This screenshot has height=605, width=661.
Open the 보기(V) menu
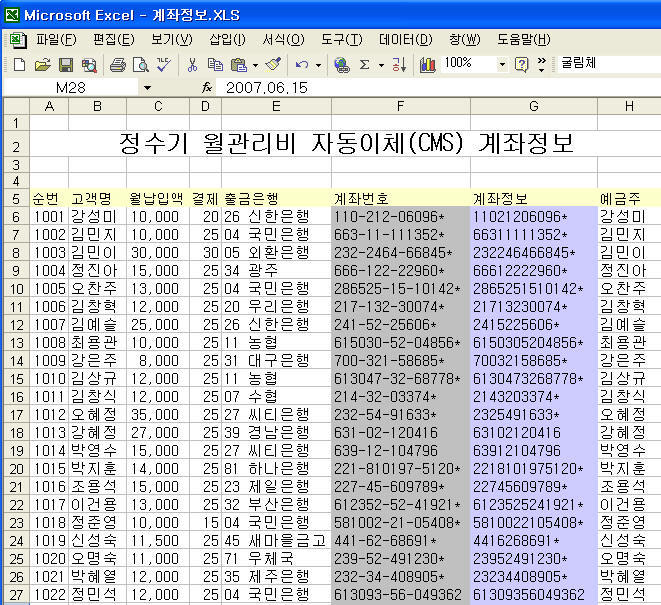pos(172,40)
